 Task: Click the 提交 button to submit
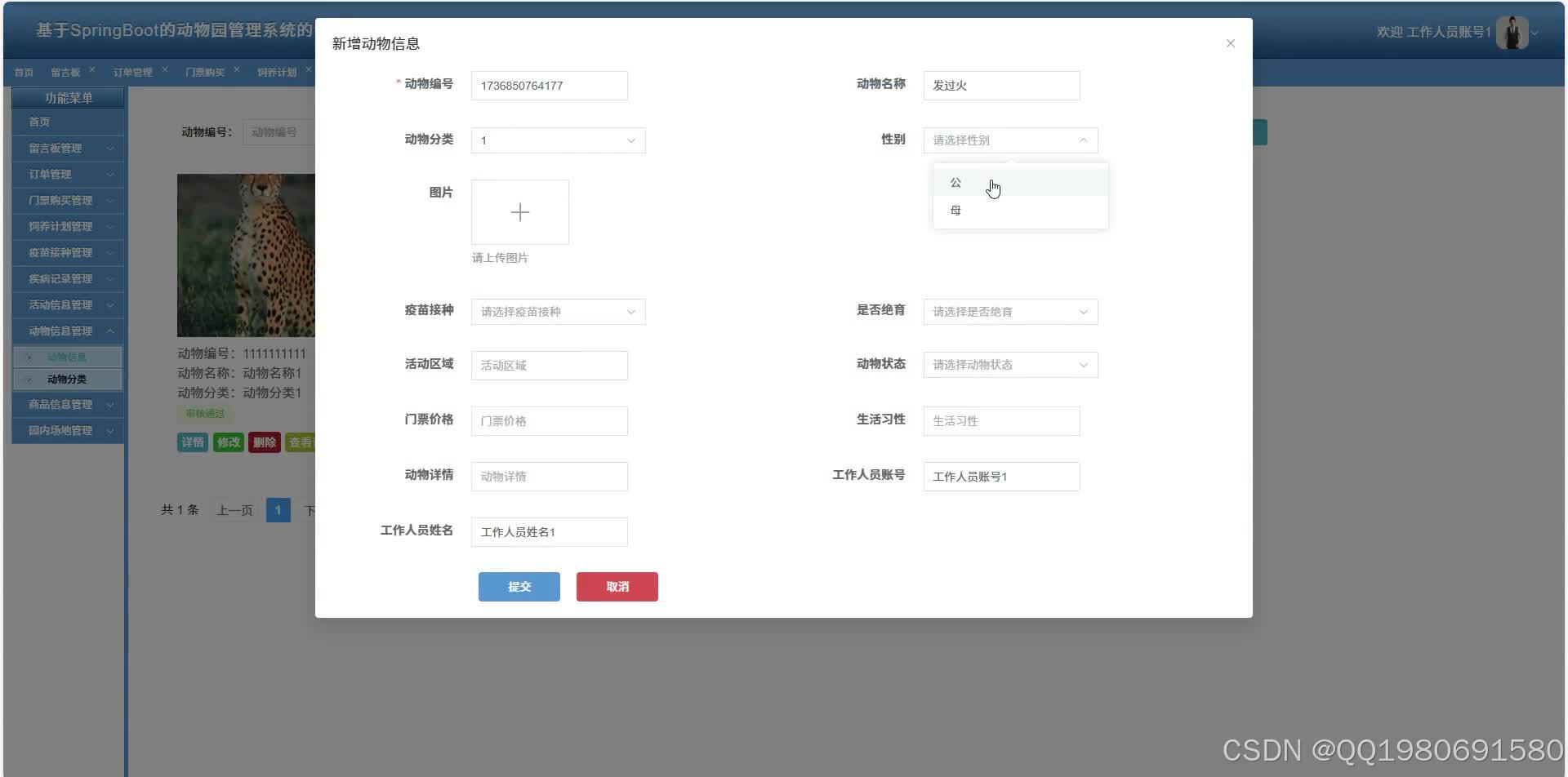[x=519, y=586]
